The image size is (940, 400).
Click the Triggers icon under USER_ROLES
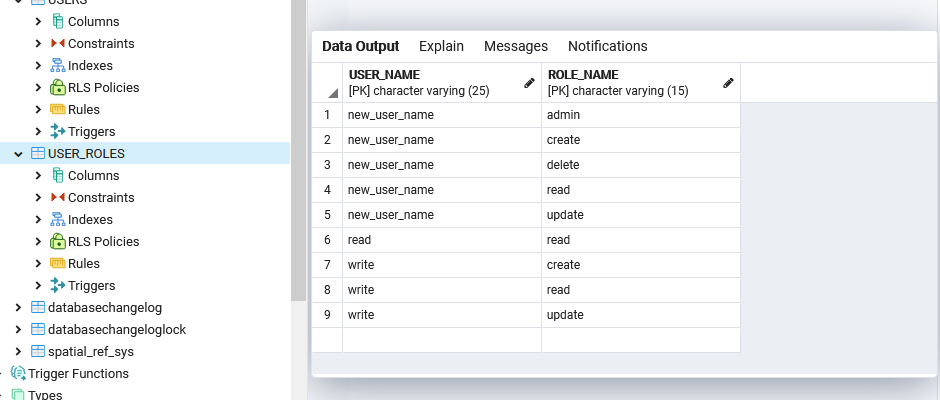58,285
